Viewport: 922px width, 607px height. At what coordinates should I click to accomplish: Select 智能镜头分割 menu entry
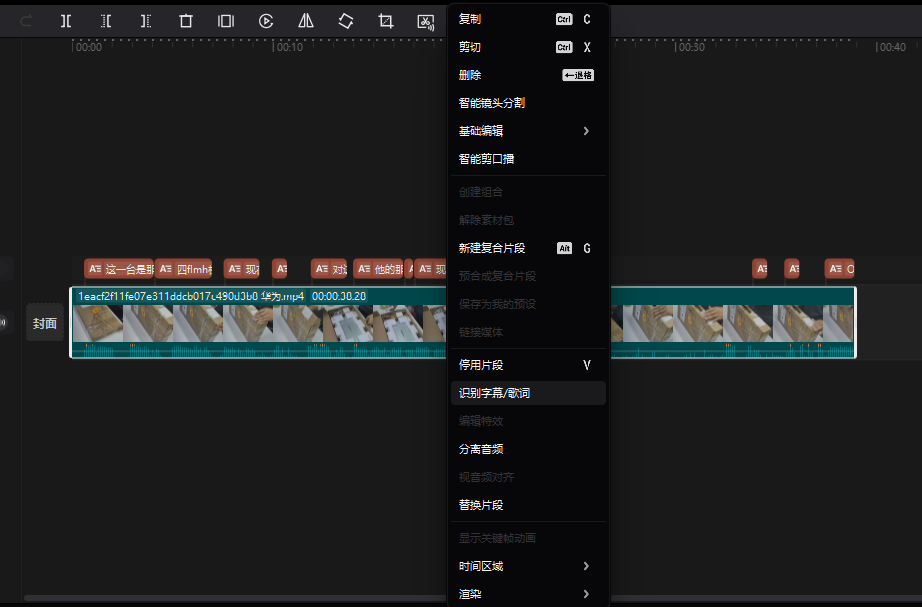click(x=528, y=103)
